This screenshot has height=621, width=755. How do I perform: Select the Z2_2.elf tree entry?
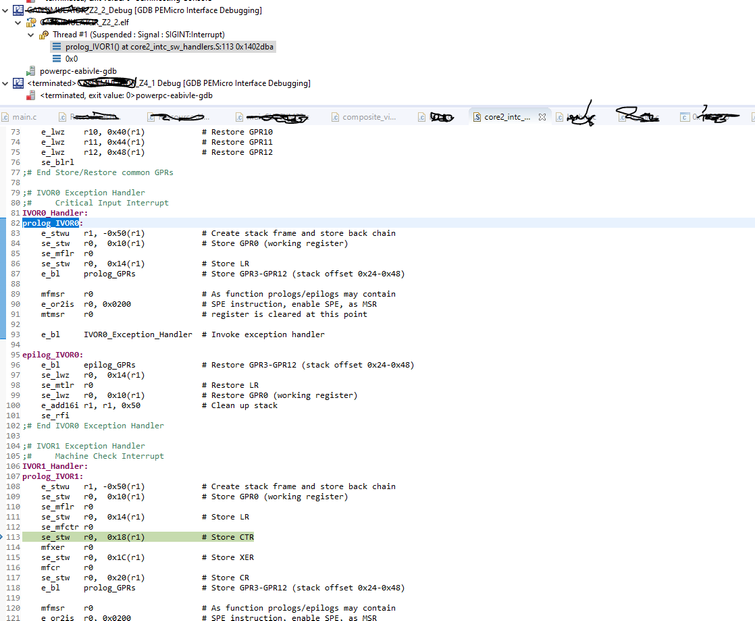[x=84, y=22]
